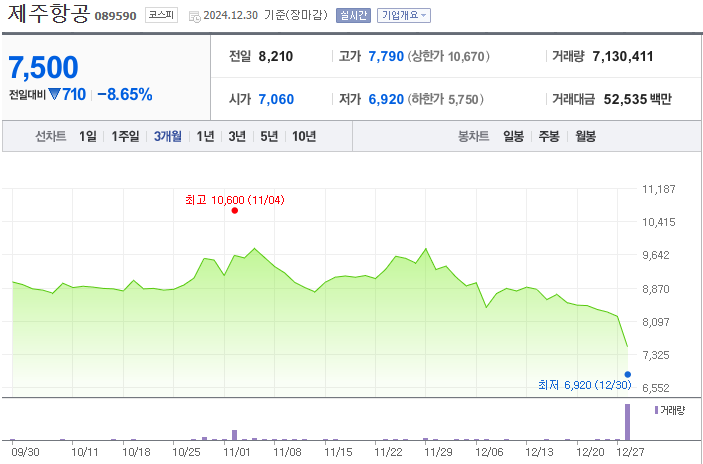The width and height of the screenshot is (703, 464).
Task: Click the 9,642 y-axis label
Action: click(656, 255)
